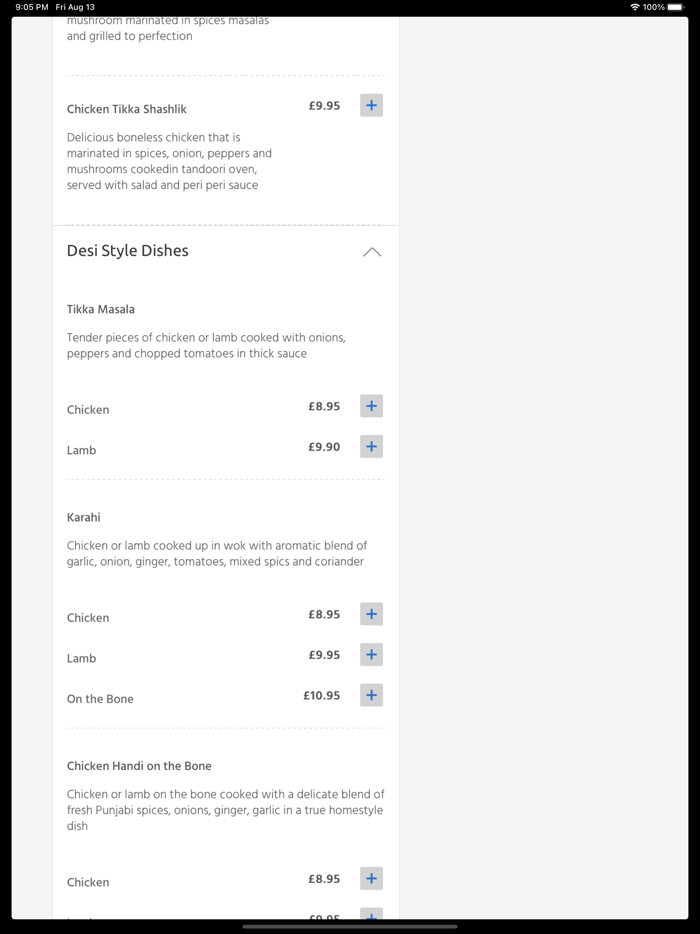Tap the Chicken Tikka Shashlik item name
The height and width of the screenshot is (934, 700).
click(x=127, y=109)
